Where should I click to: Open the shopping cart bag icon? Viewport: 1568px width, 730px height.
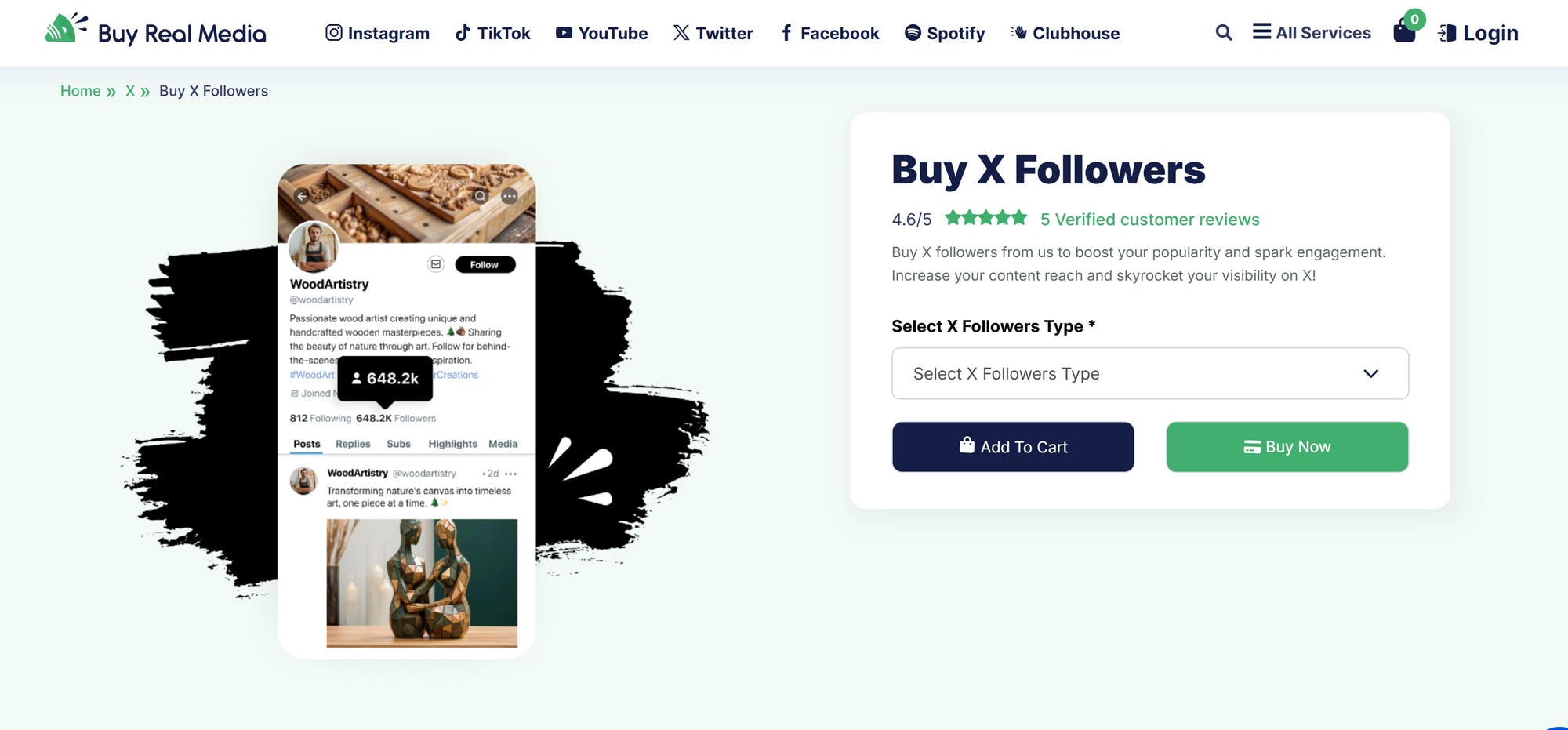pyautogui.click(x=1404, y=31)
